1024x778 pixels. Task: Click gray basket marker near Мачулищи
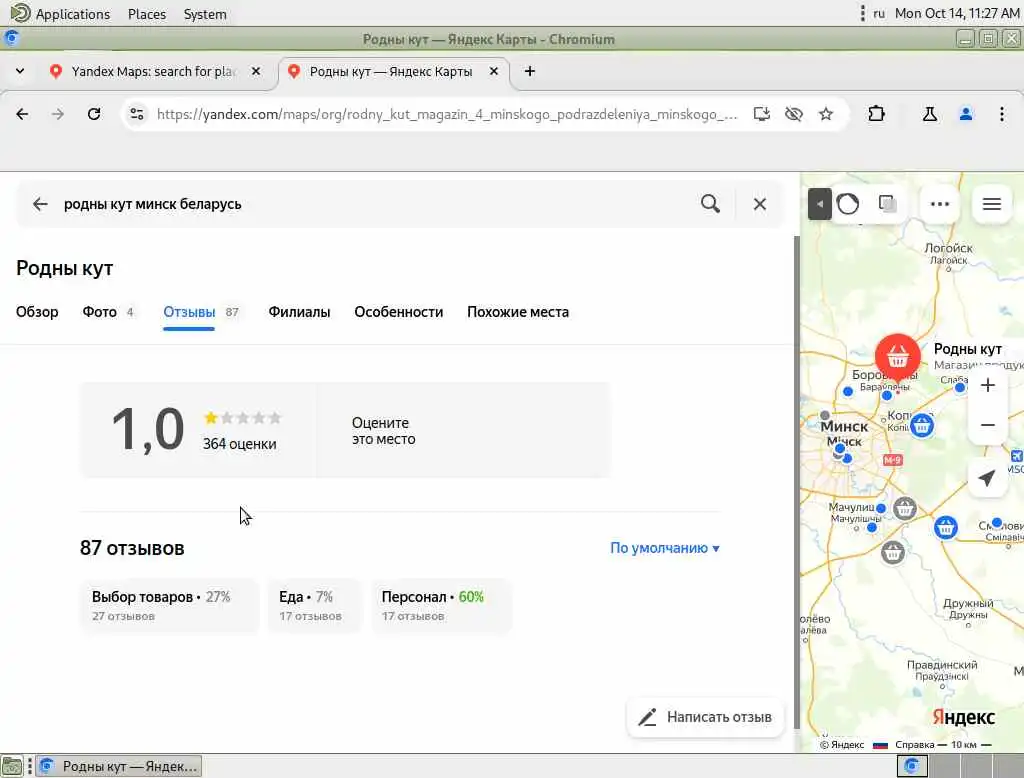[904, 508]
